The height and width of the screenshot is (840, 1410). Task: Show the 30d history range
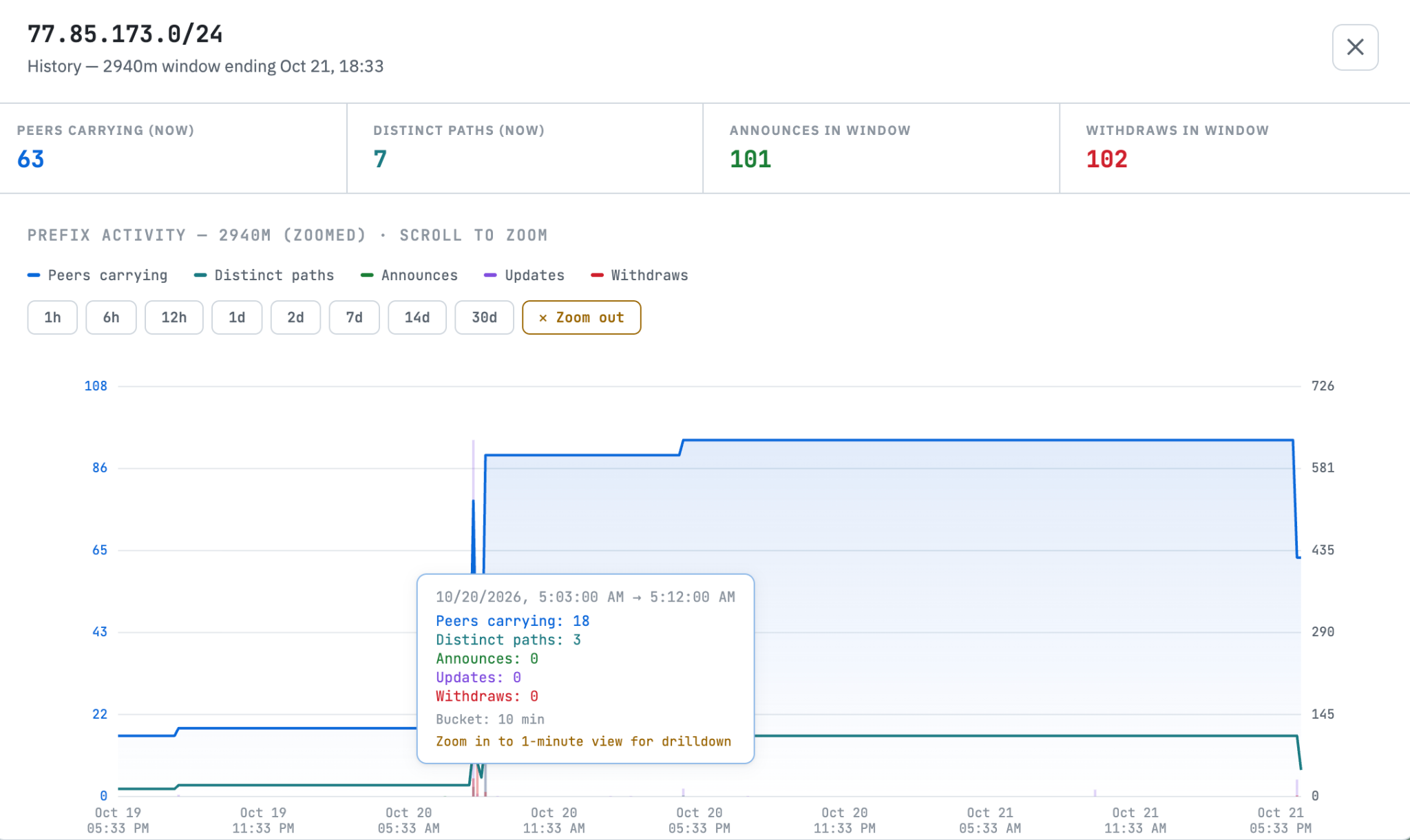click(x=484, y=317)
